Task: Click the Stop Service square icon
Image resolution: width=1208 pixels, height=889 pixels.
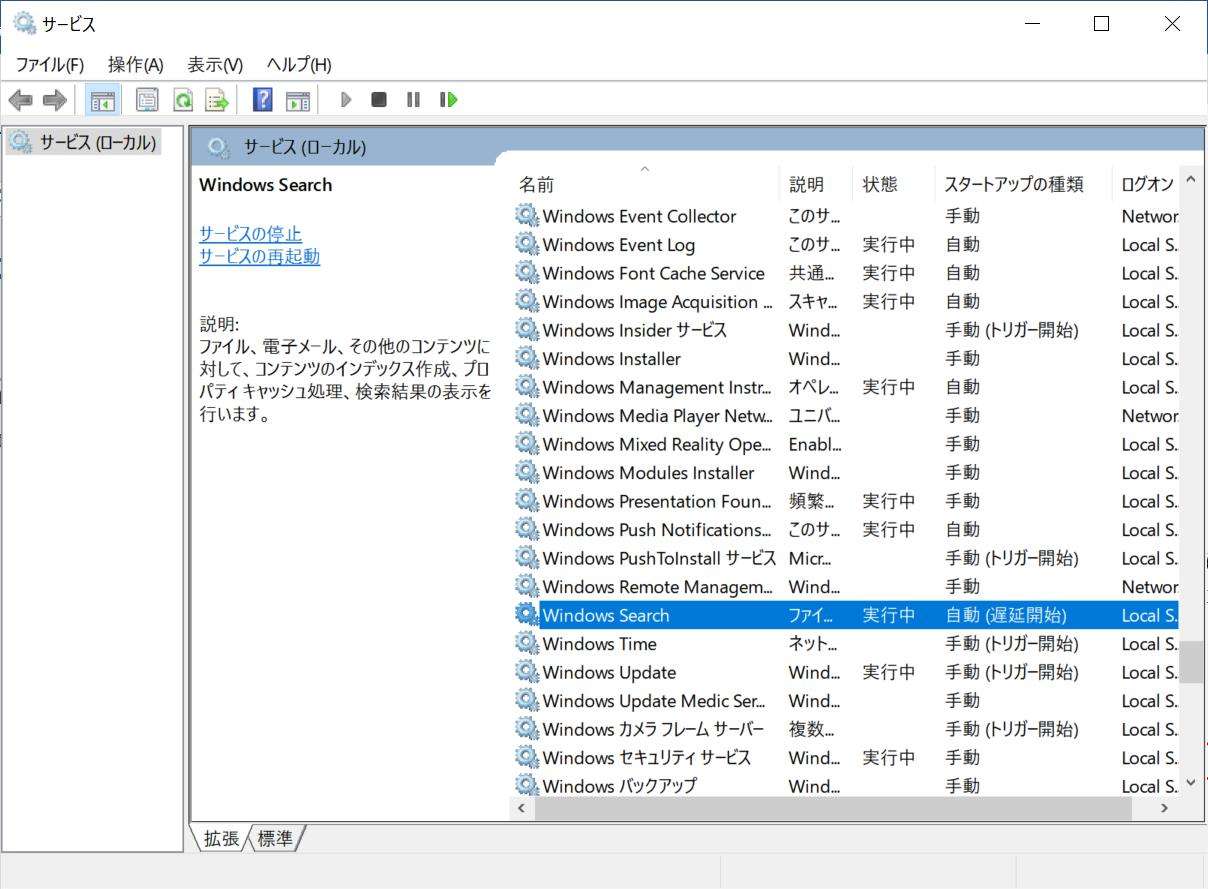Action: click(x=379, y=100)
